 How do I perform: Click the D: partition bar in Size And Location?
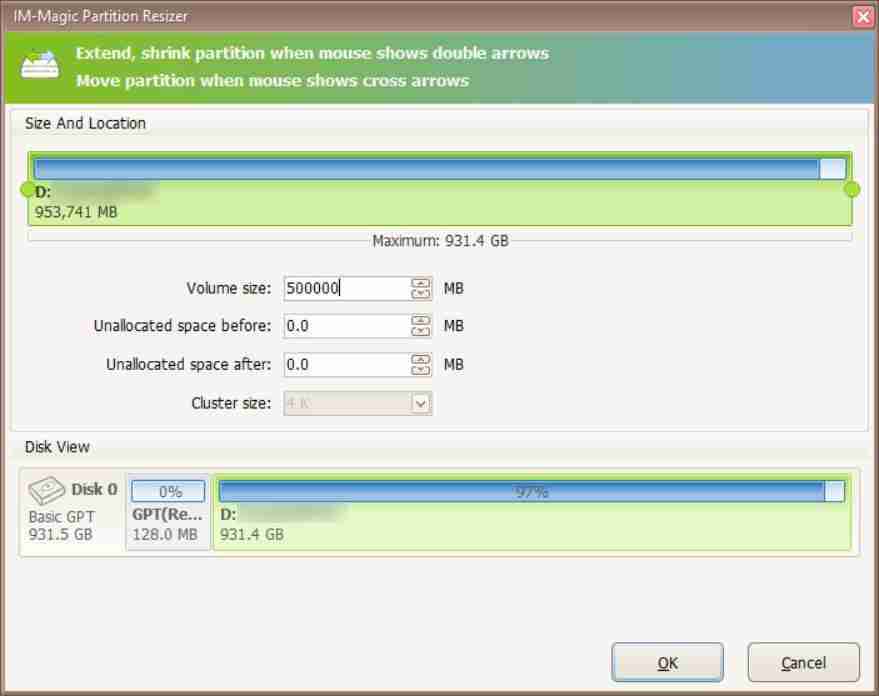pyautogui.click(x=440, y=189)
